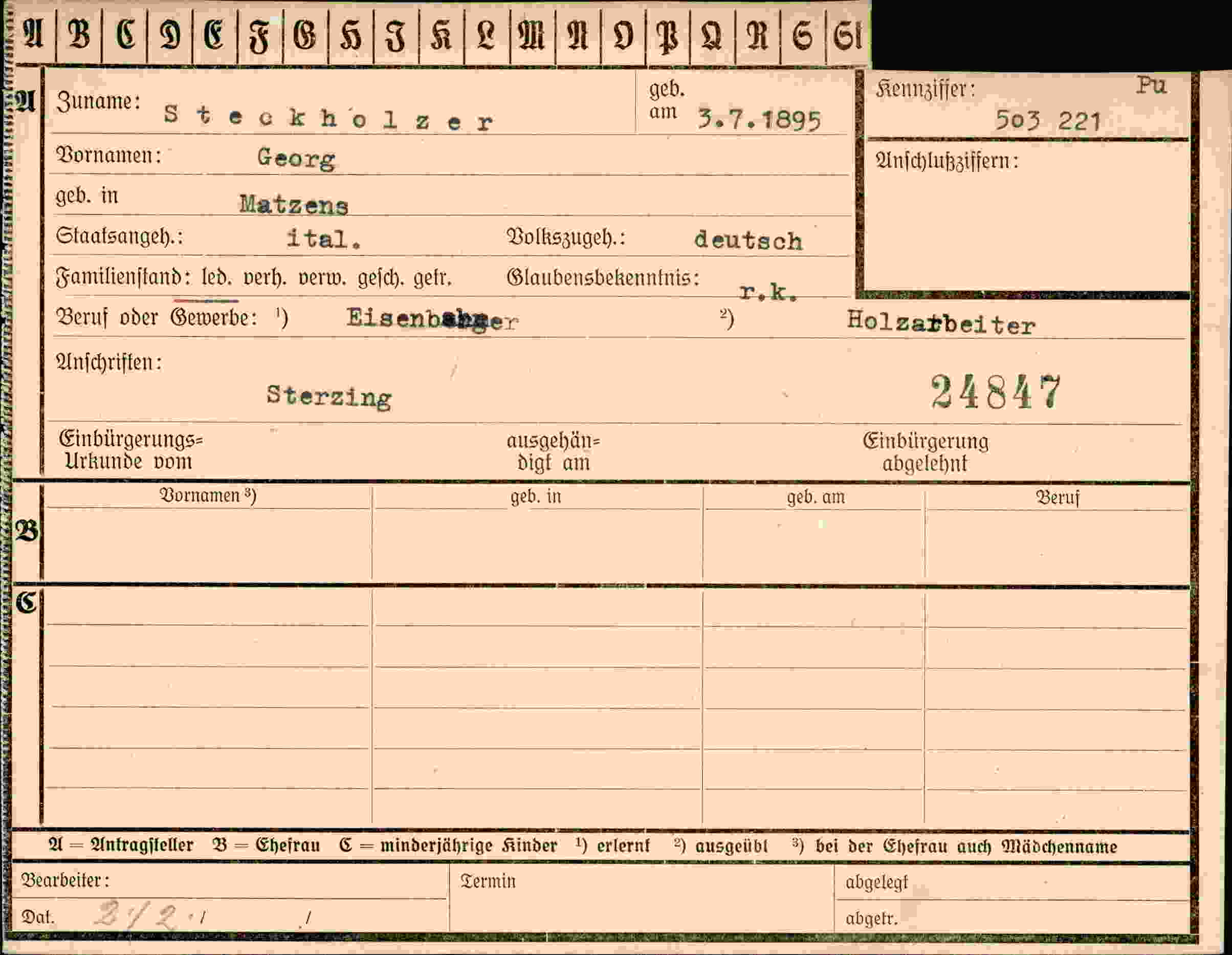Click the Zuname label

point(98,102)
